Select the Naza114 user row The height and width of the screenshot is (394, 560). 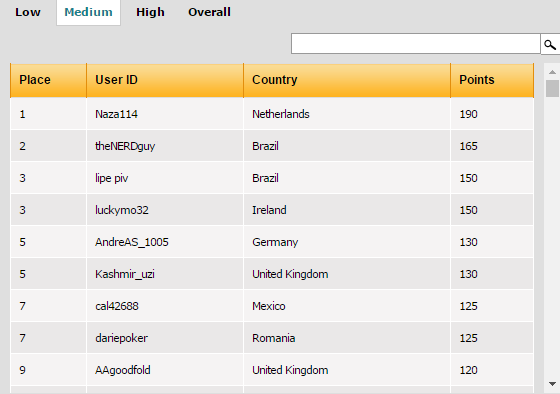(272, 114)
